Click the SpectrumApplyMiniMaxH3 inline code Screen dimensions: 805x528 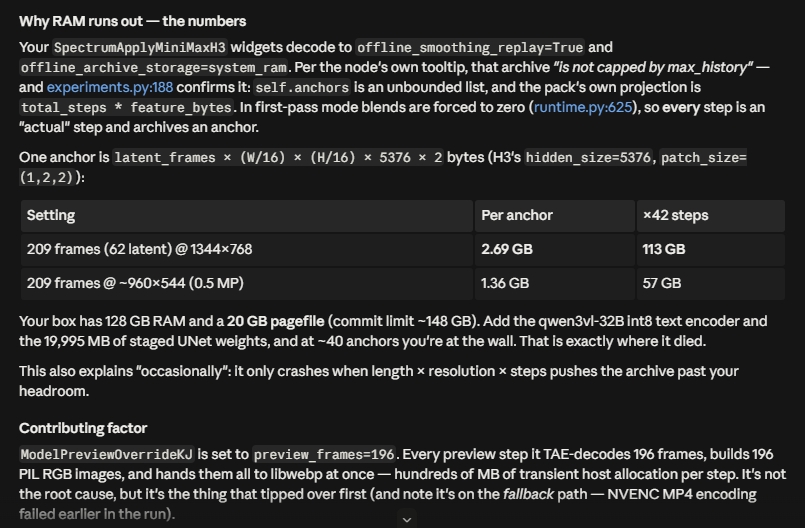tap(140, 48)
